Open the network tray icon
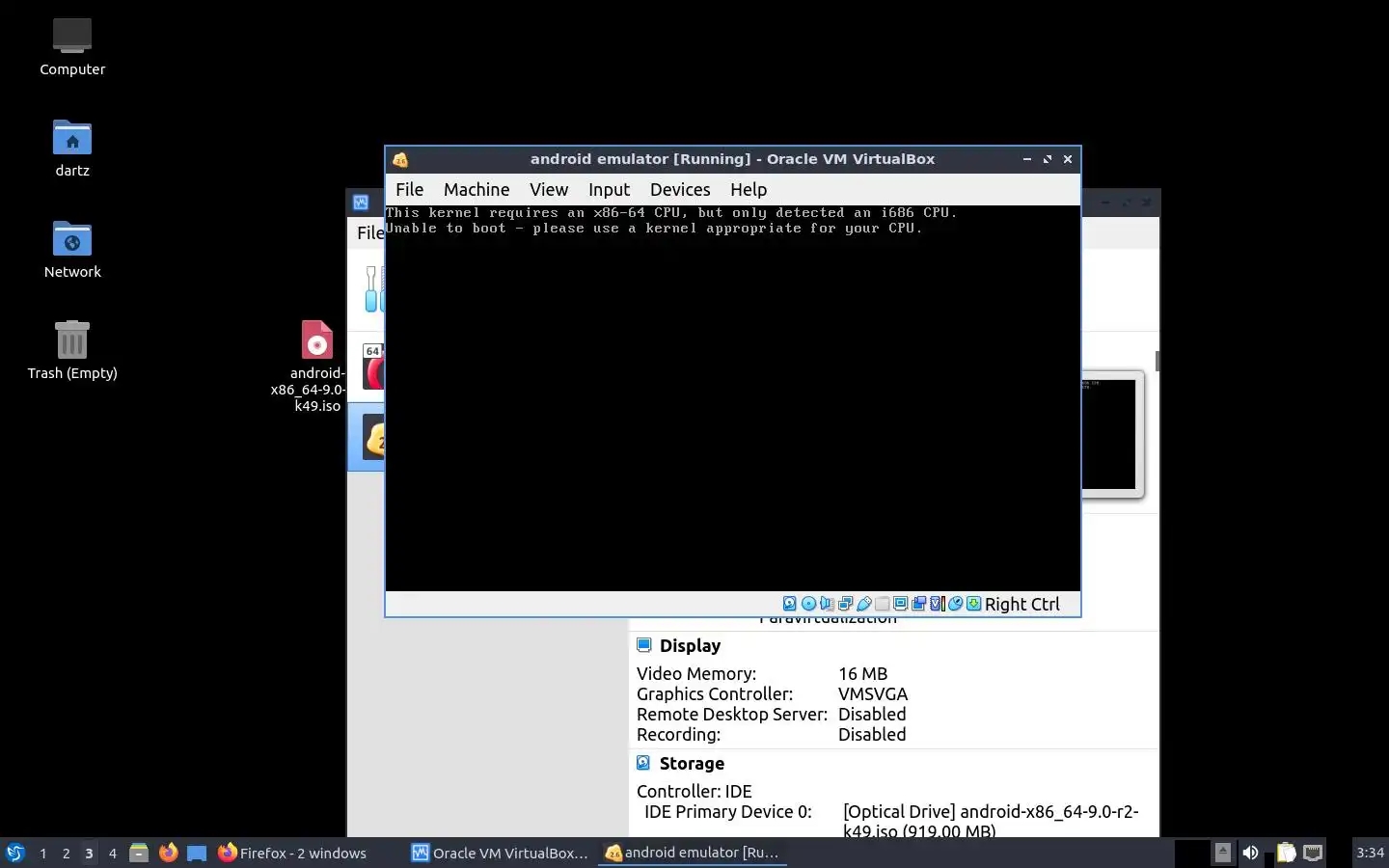Screen dimensions: 1389x868 [x=1313, y=853]
